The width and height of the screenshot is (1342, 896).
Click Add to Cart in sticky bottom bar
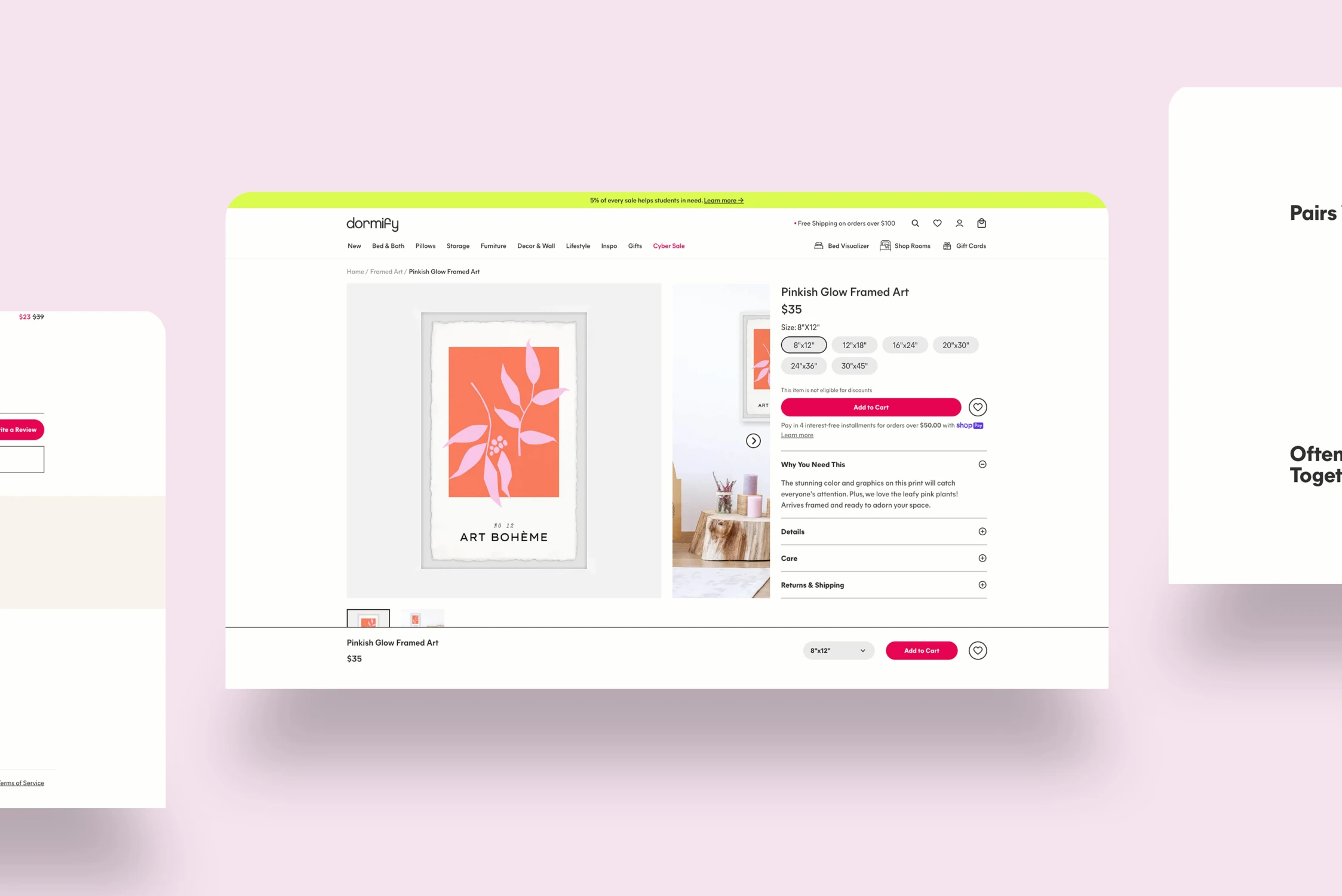922,650
